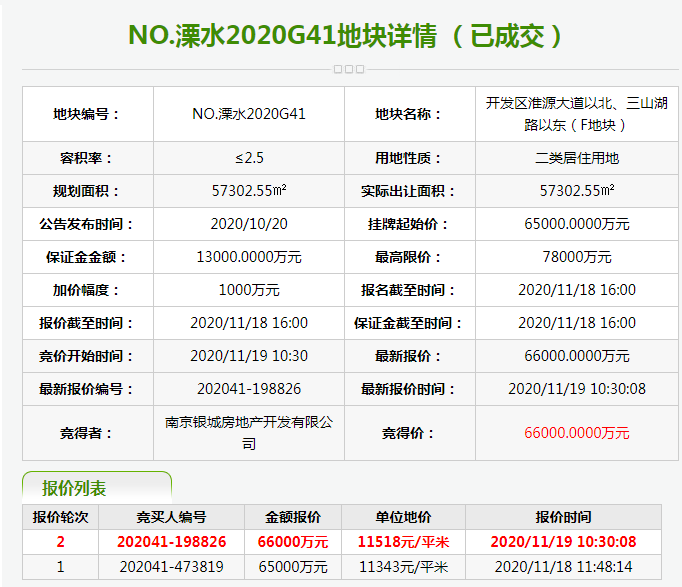Click the 最新报价时间： label
682x587 pixels.
408,389
